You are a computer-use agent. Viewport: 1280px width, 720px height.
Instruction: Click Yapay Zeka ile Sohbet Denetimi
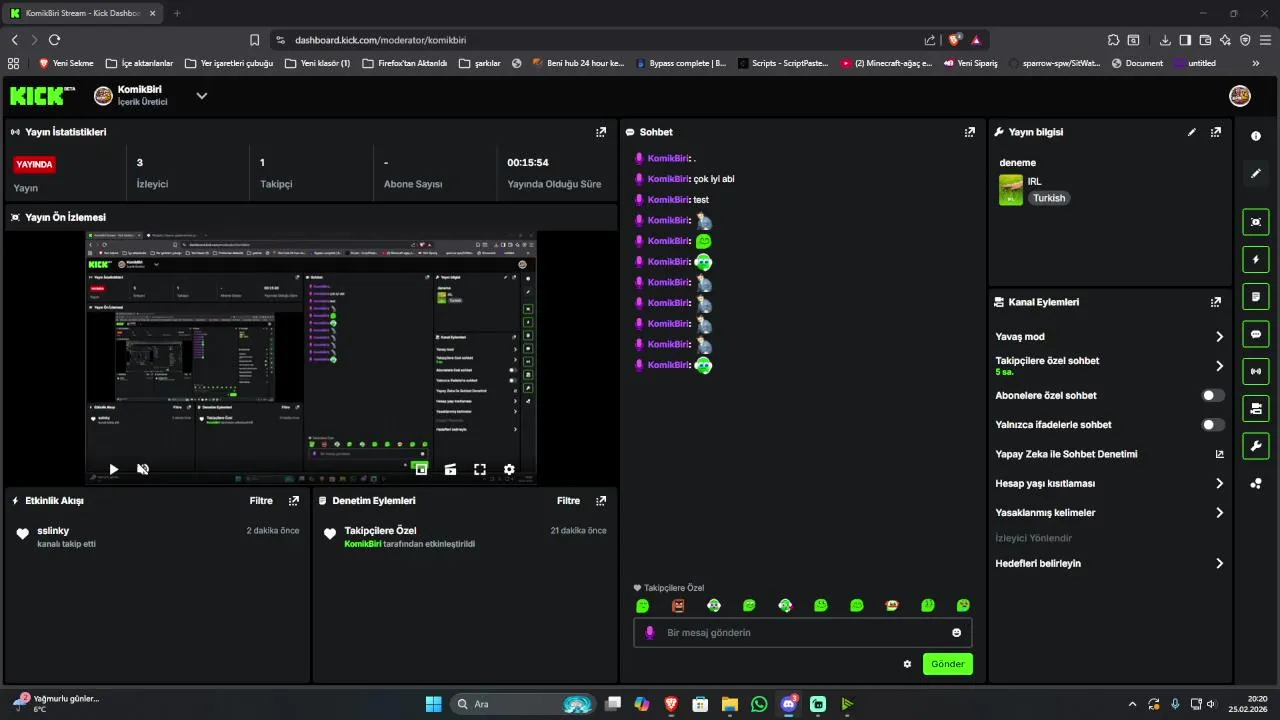1066,454
